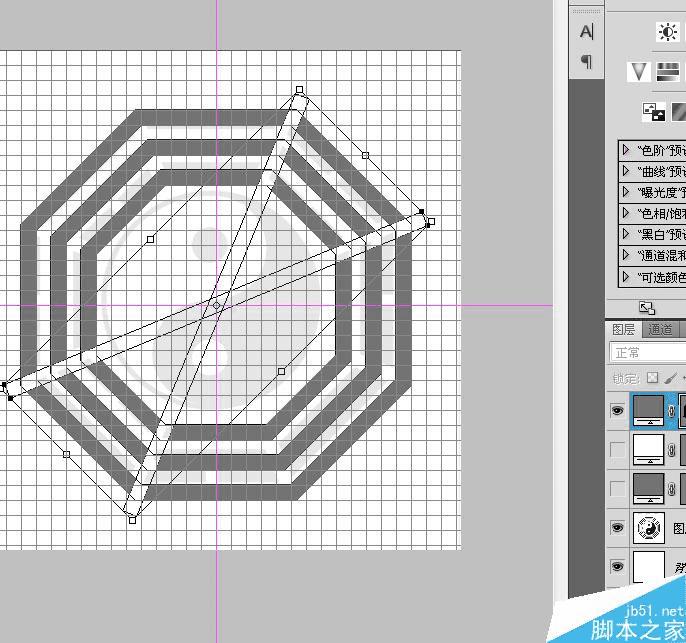Expand the "黑白" presets group
The image size is (686, 643).
point(626,234)
